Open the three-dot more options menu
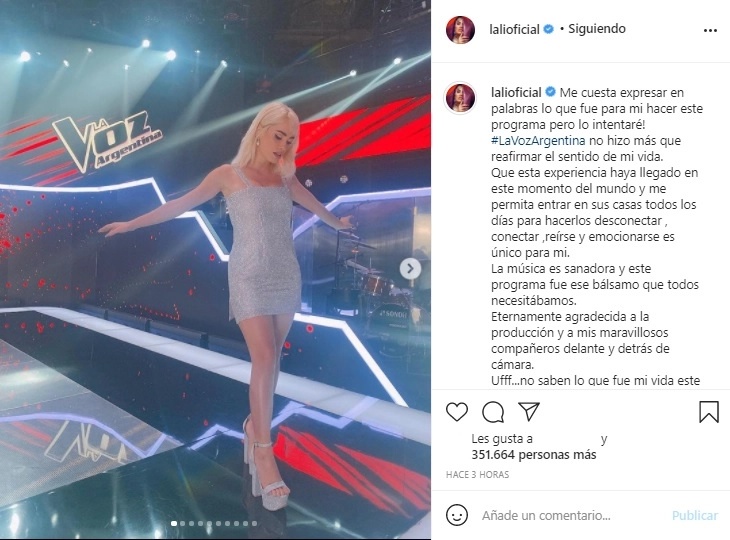730x540 pixels. (710, 31)
